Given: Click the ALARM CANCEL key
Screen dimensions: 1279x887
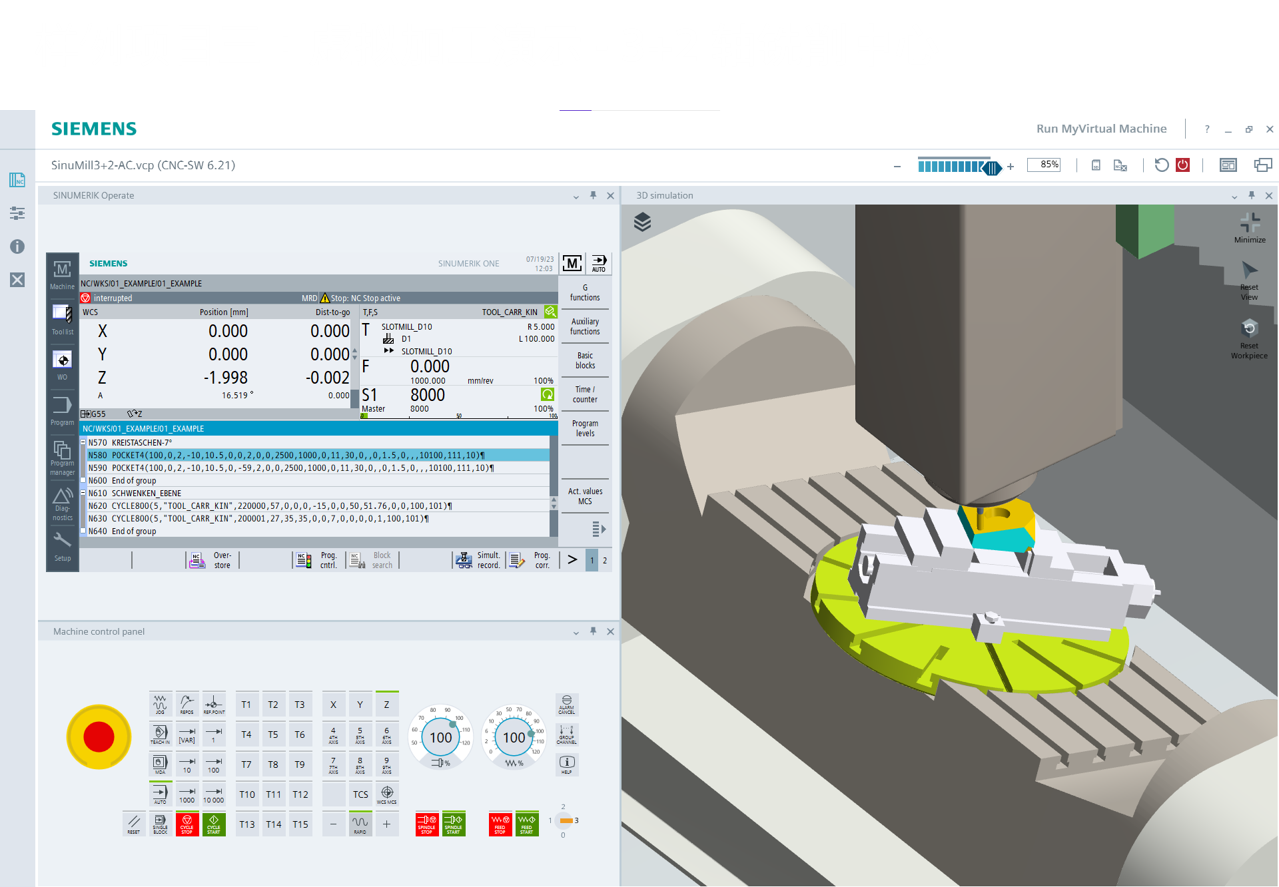Looking at the screenshot, I should (x=567, y=704).
